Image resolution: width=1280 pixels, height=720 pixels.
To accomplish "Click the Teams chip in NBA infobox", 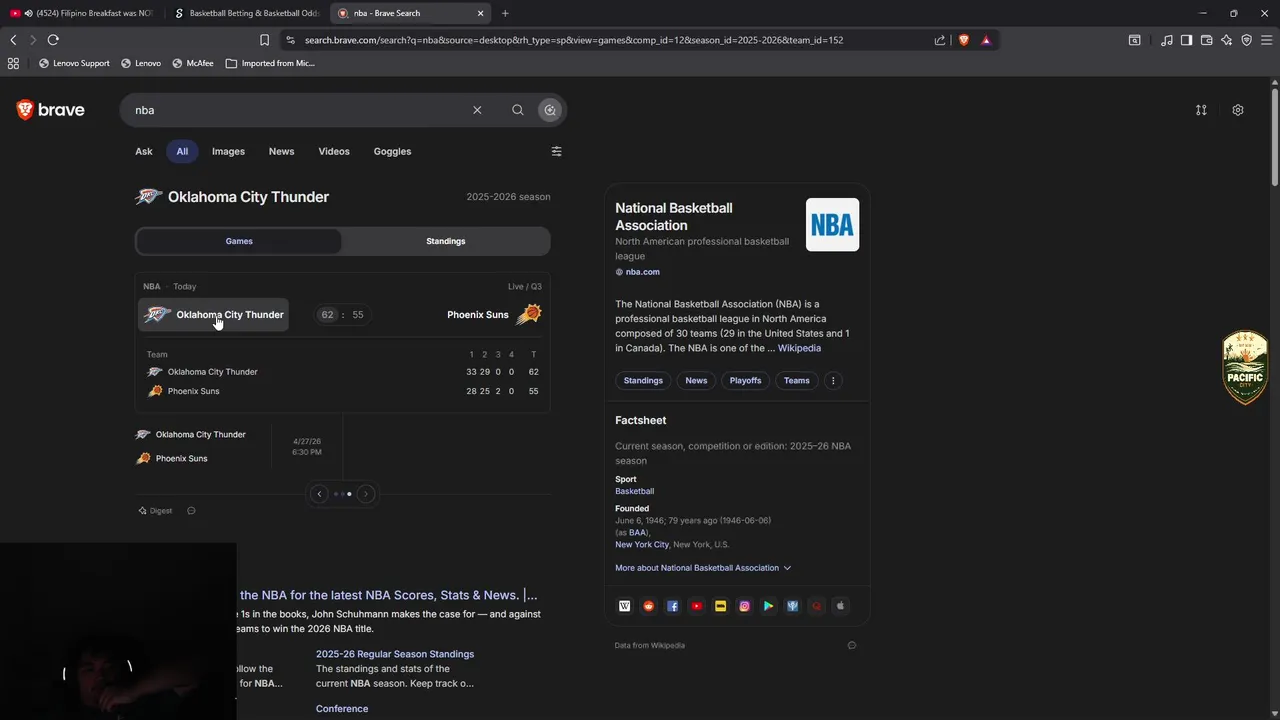I will click(797, 380).
